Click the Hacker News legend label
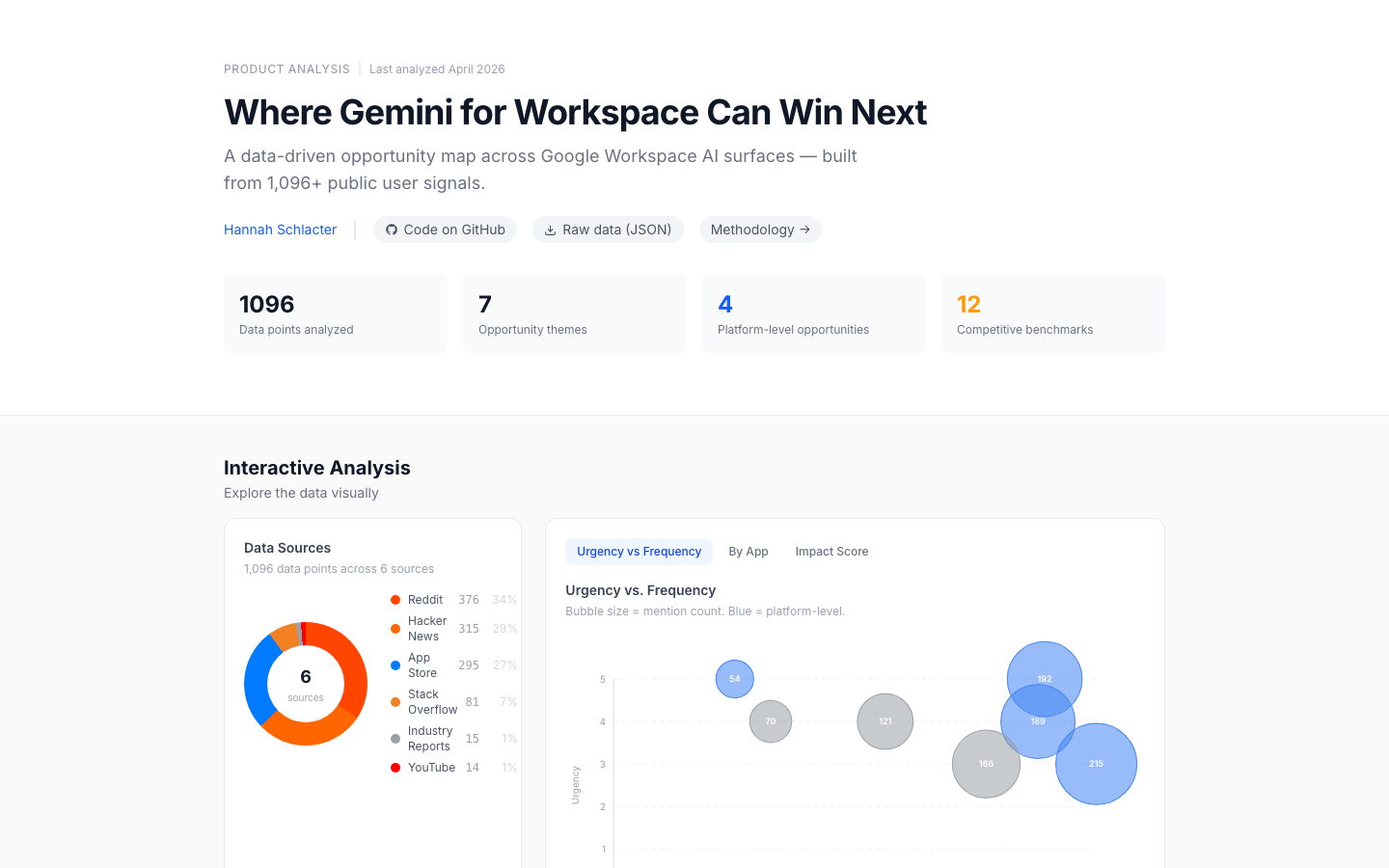 click(427, 629)
